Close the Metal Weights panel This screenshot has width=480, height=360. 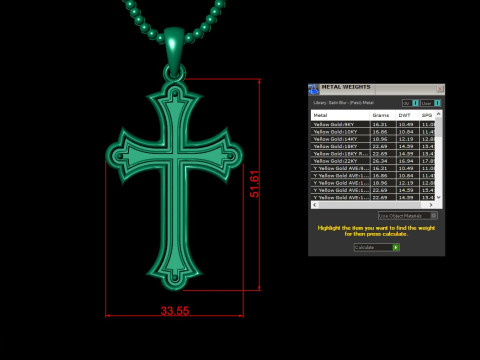pos(440,89)
